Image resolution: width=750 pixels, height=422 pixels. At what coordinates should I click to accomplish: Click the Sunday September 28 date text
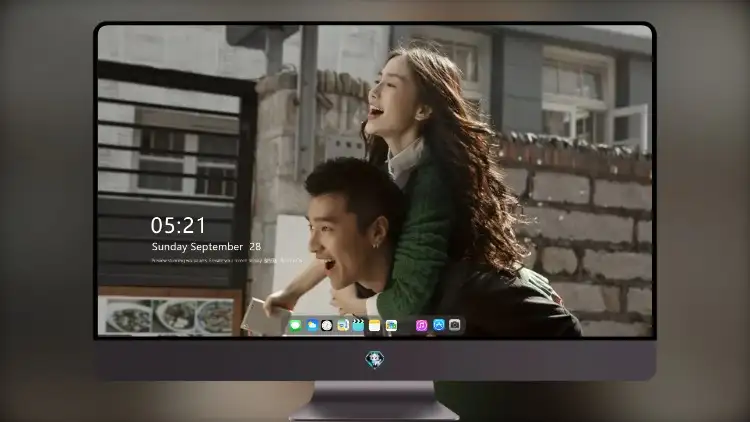click(x=206, y=247)
